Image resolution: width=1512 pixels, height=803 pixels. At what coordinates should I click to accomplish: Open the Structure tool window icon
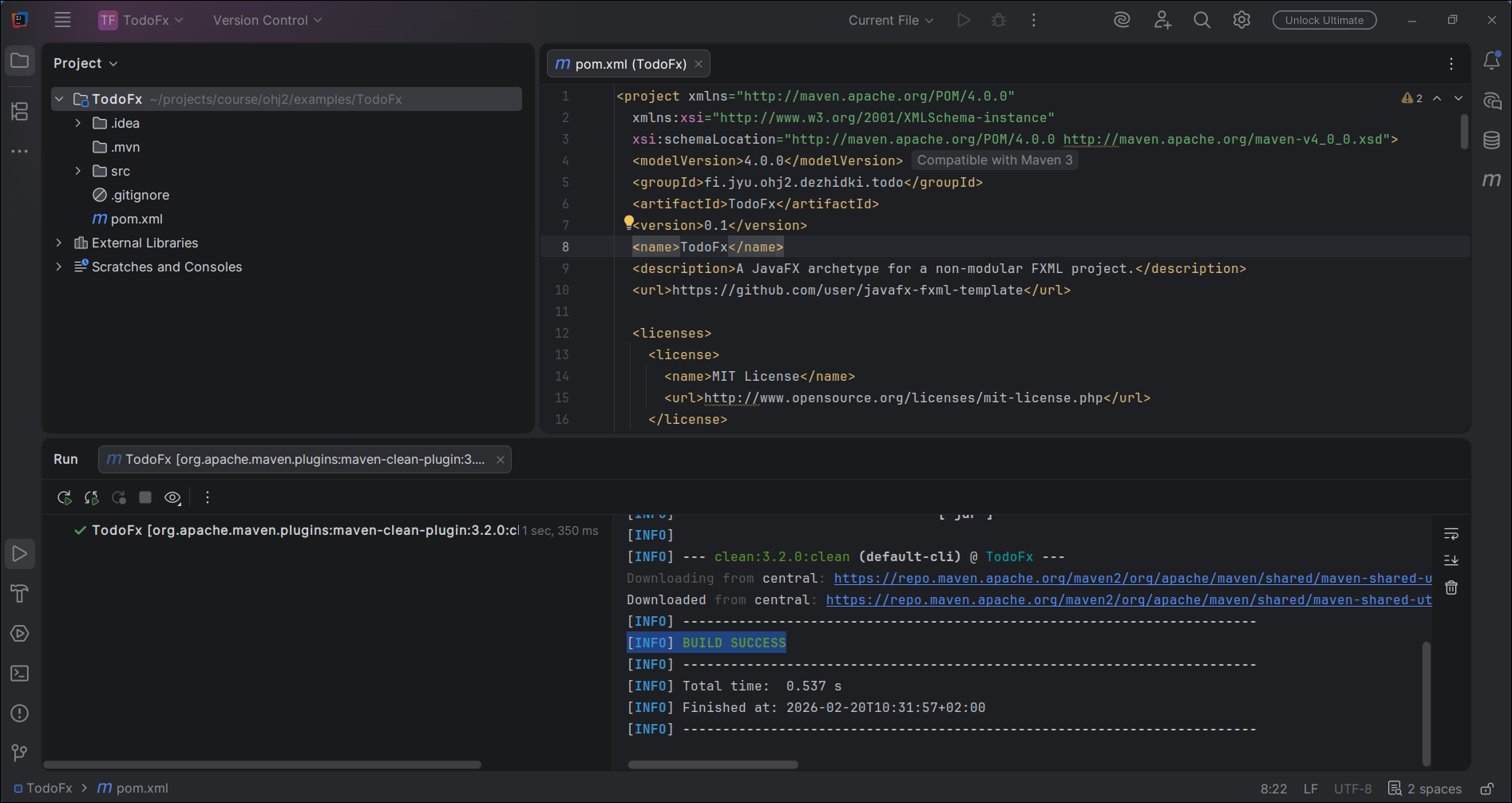pyautogui.click(x=20, y=112)
